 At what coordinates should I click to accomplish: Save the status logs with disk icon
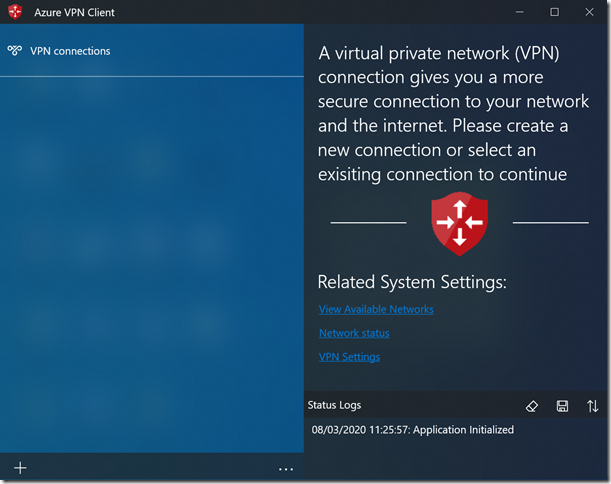tap(562, 406)
